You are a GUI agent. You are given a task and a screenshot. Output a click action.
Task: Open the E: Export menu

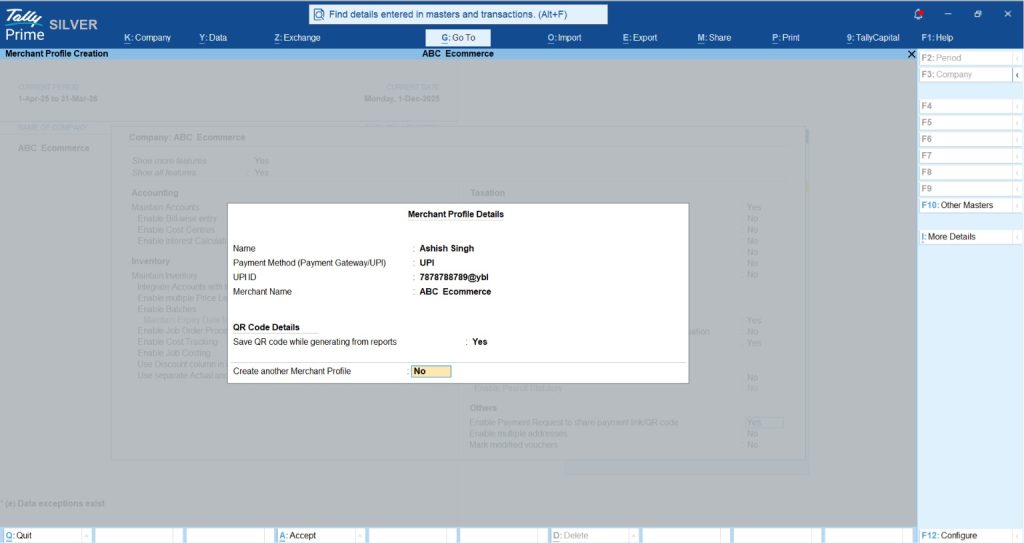640,38
